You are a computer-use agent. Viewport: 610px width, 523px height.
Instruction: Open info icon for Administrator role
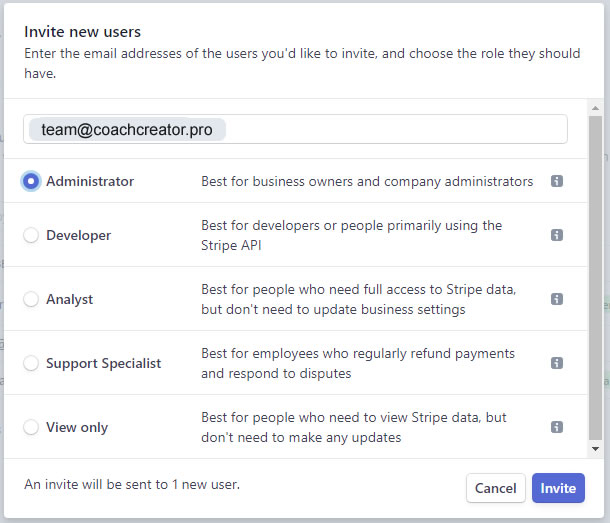coord(557,181)
